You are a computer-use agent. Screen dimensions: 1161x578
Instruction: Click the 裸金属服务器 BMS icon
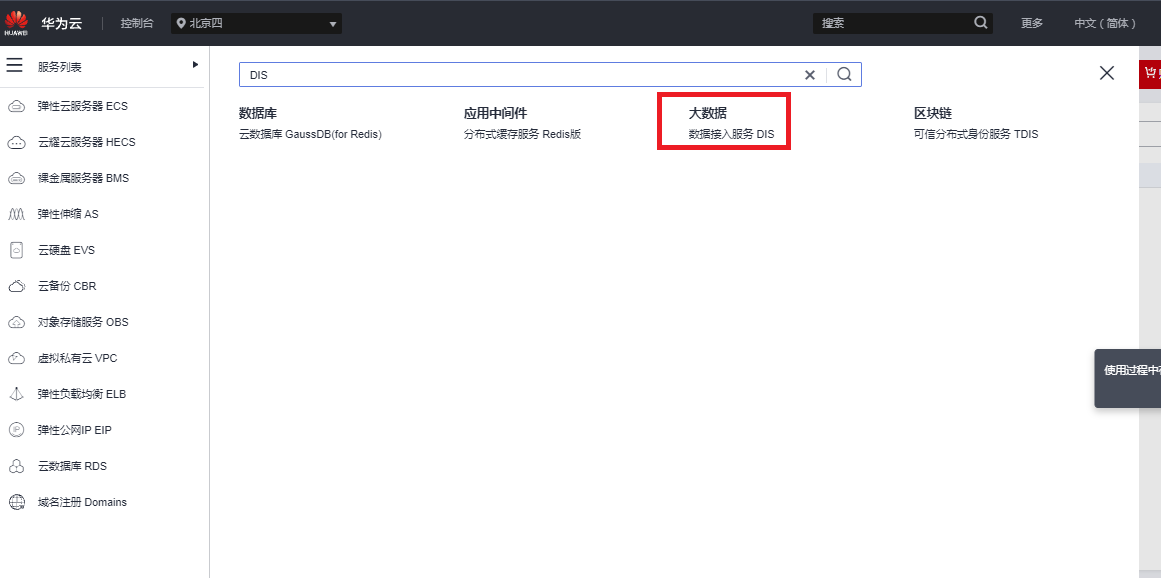coord(16,178)
